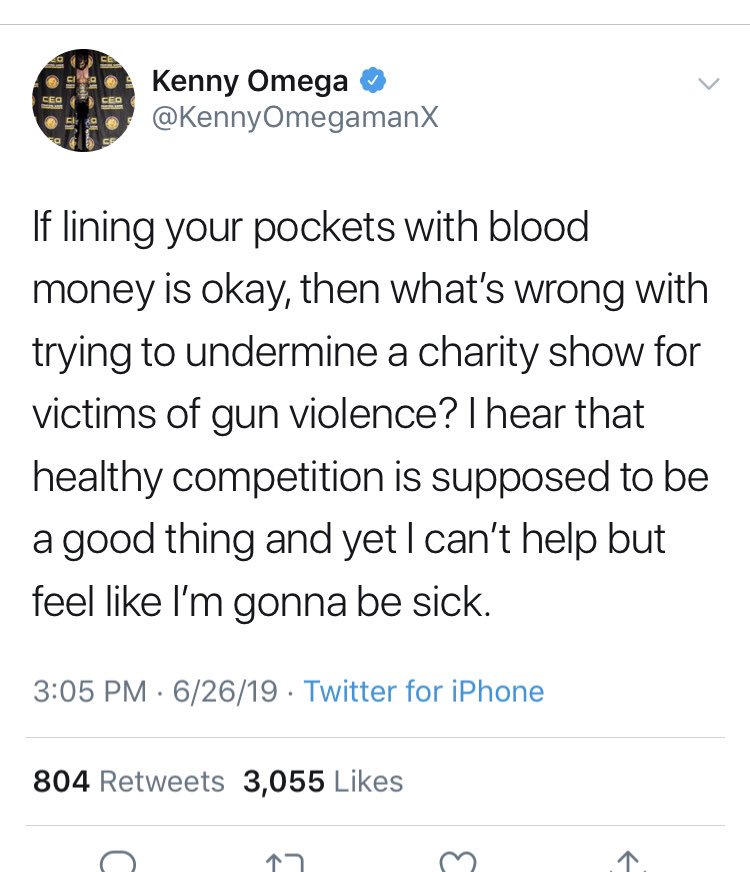This screenshot has width=750, height=872.
Task: Open Kenny Omega's profile picture
Action: point(84,100)
